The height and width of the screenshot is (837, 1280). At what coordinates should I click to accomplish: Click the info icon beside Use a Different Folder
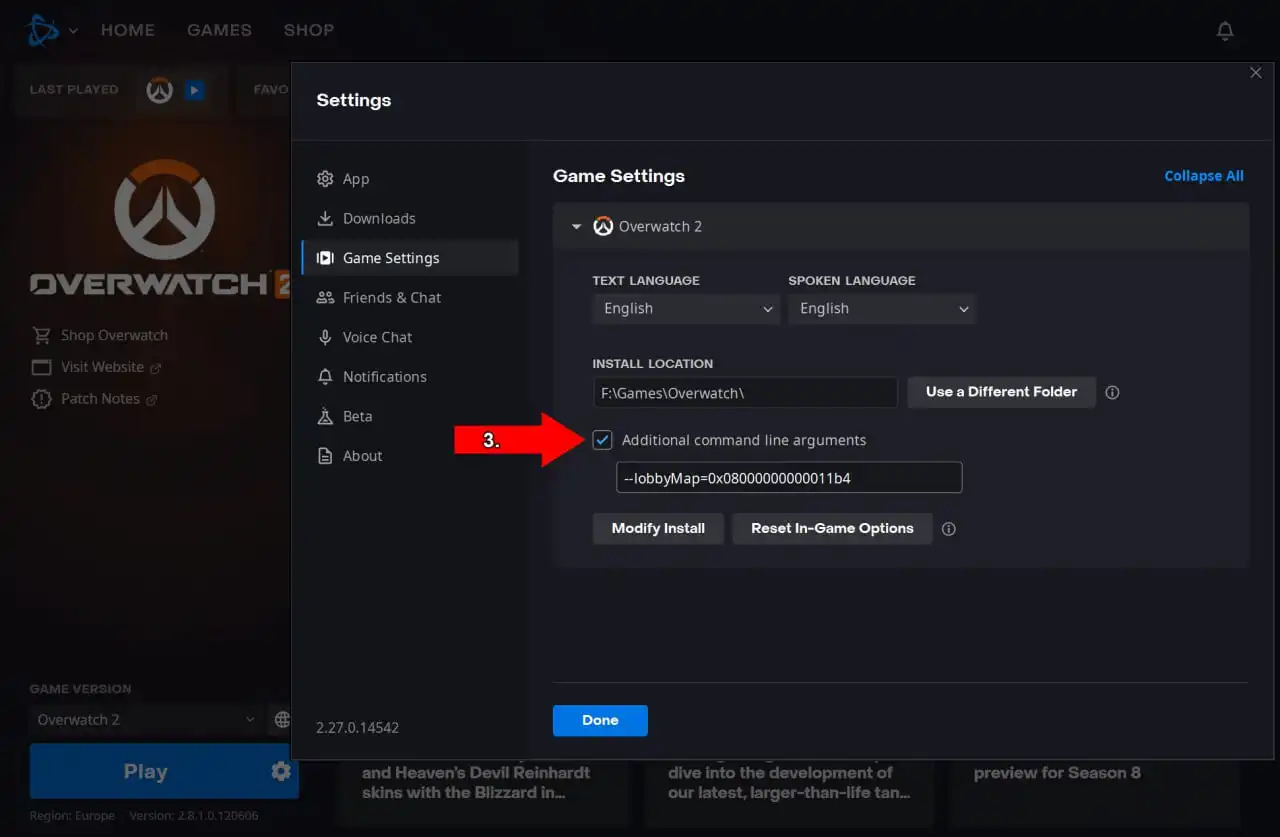tap(1112, 393)
